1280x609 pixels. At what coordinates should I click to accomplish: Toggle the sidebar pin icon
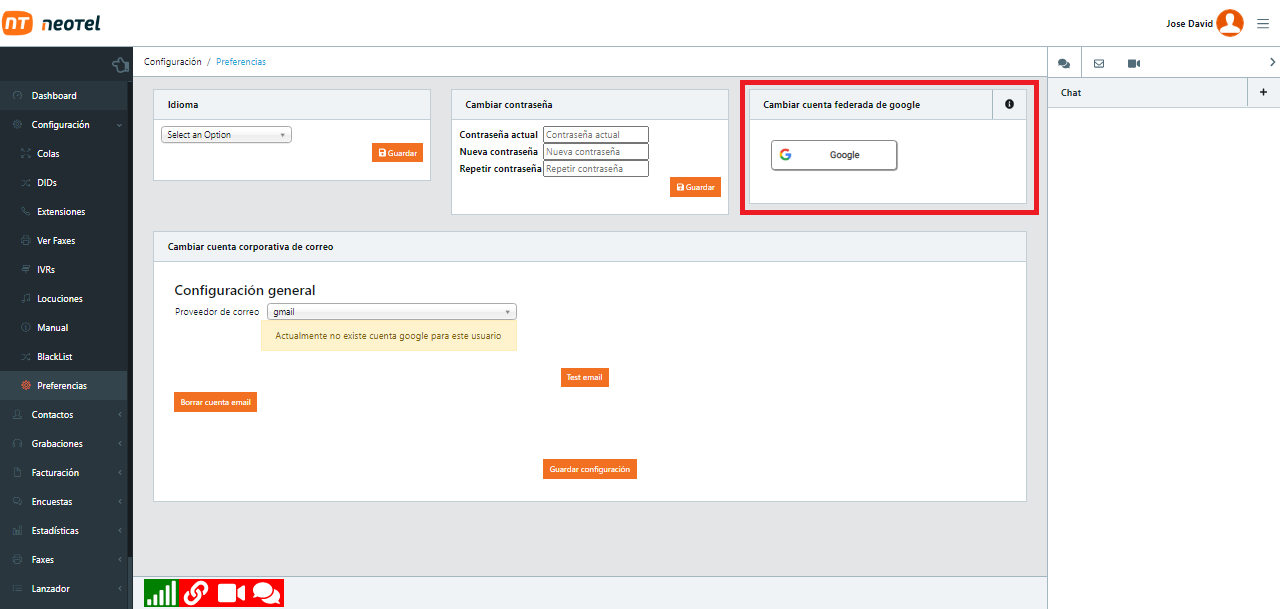click(x=120, y=65)
